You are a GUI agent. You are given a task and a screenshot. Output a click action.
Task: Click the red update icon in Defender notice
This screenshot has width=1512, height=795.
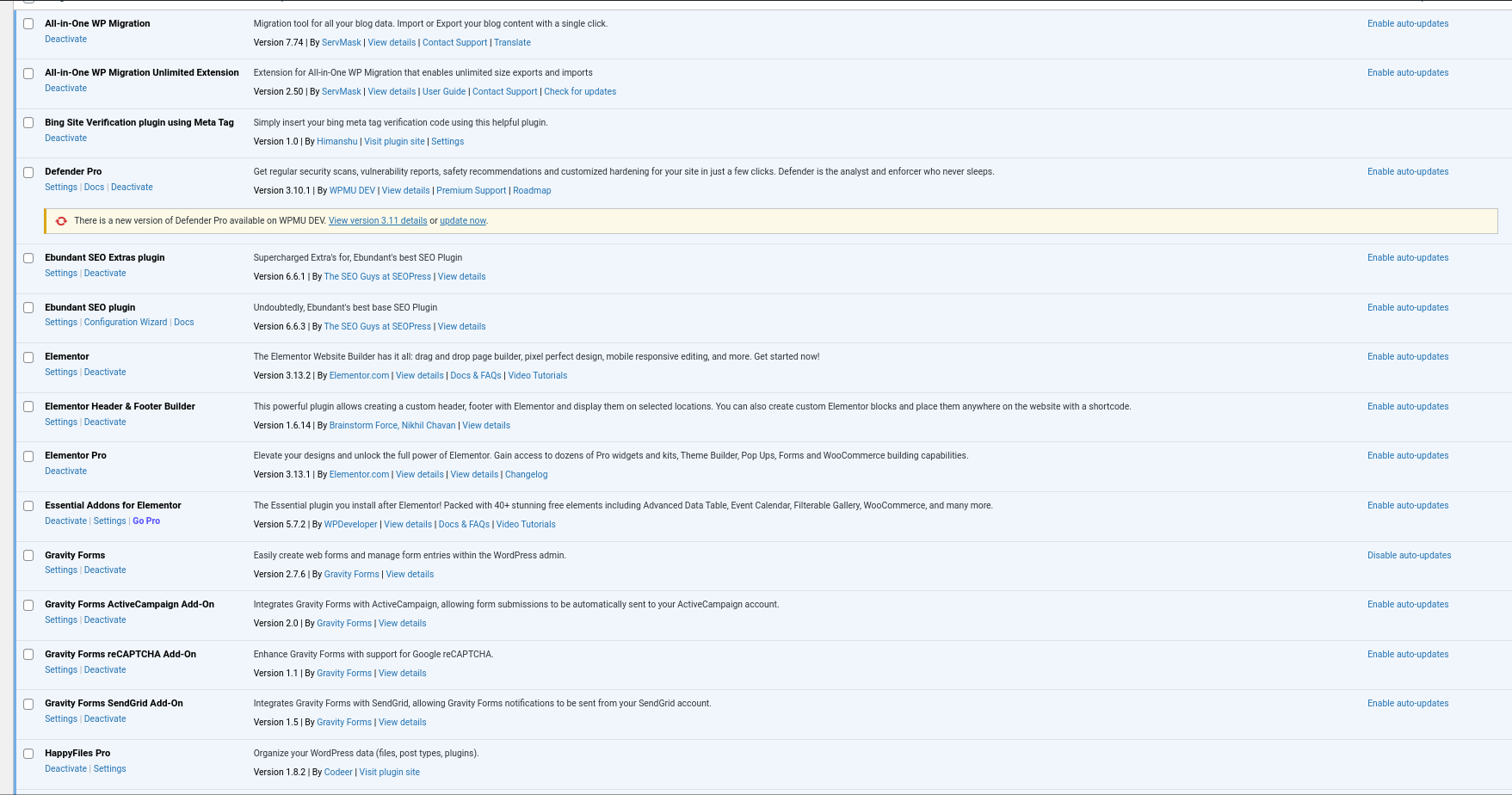[61, 221]
